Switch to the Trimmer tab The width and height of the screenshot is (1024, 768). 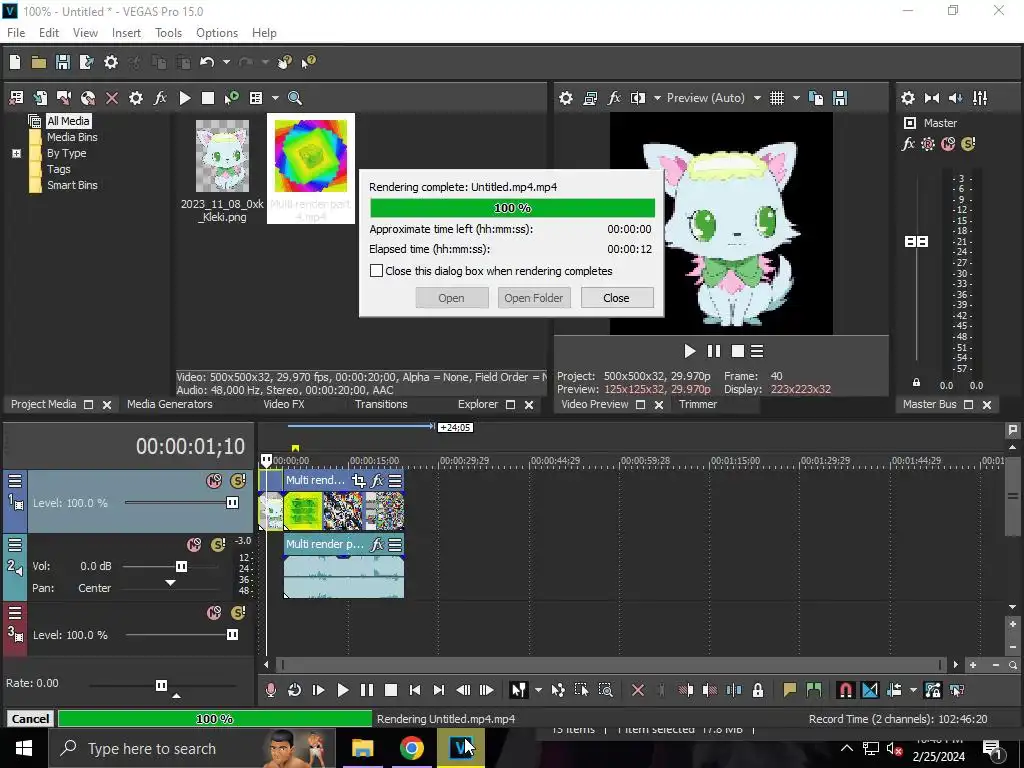[x=697, y=404]
